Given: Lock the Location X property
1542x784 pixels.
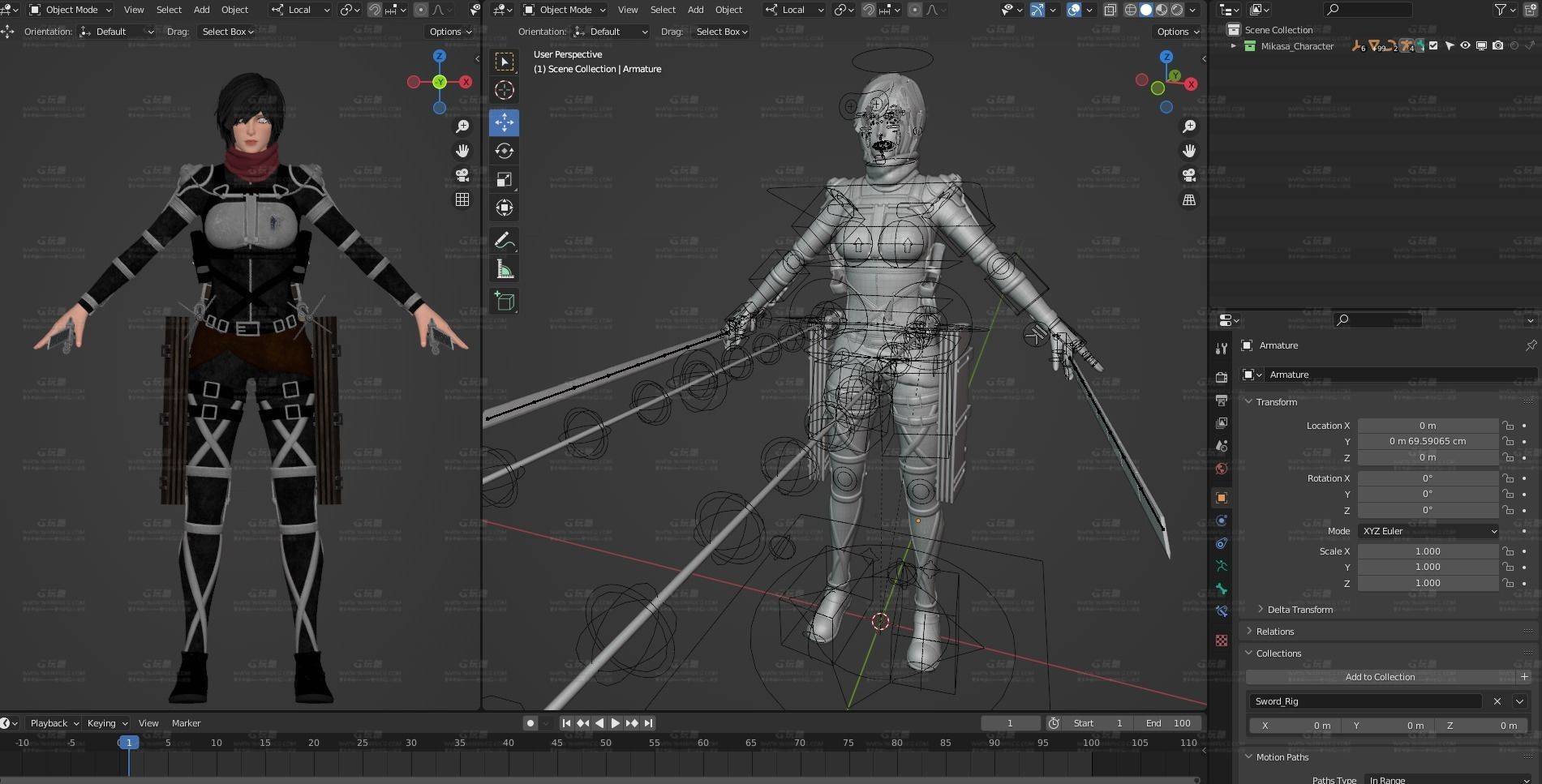Looking at the screenshot, I should pyautogui.click(x=1507, y=426).
